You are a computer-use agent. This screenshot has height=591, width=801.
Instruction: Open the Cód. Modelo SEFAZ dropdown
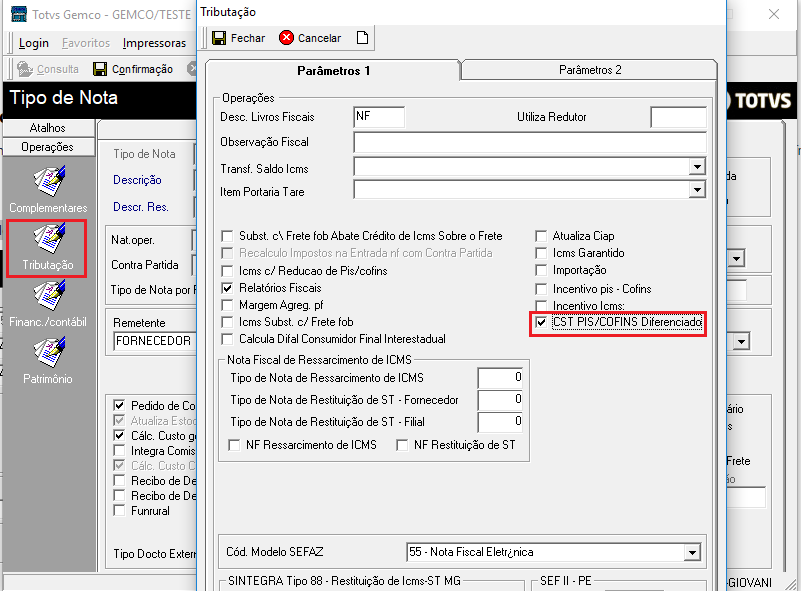692,552
